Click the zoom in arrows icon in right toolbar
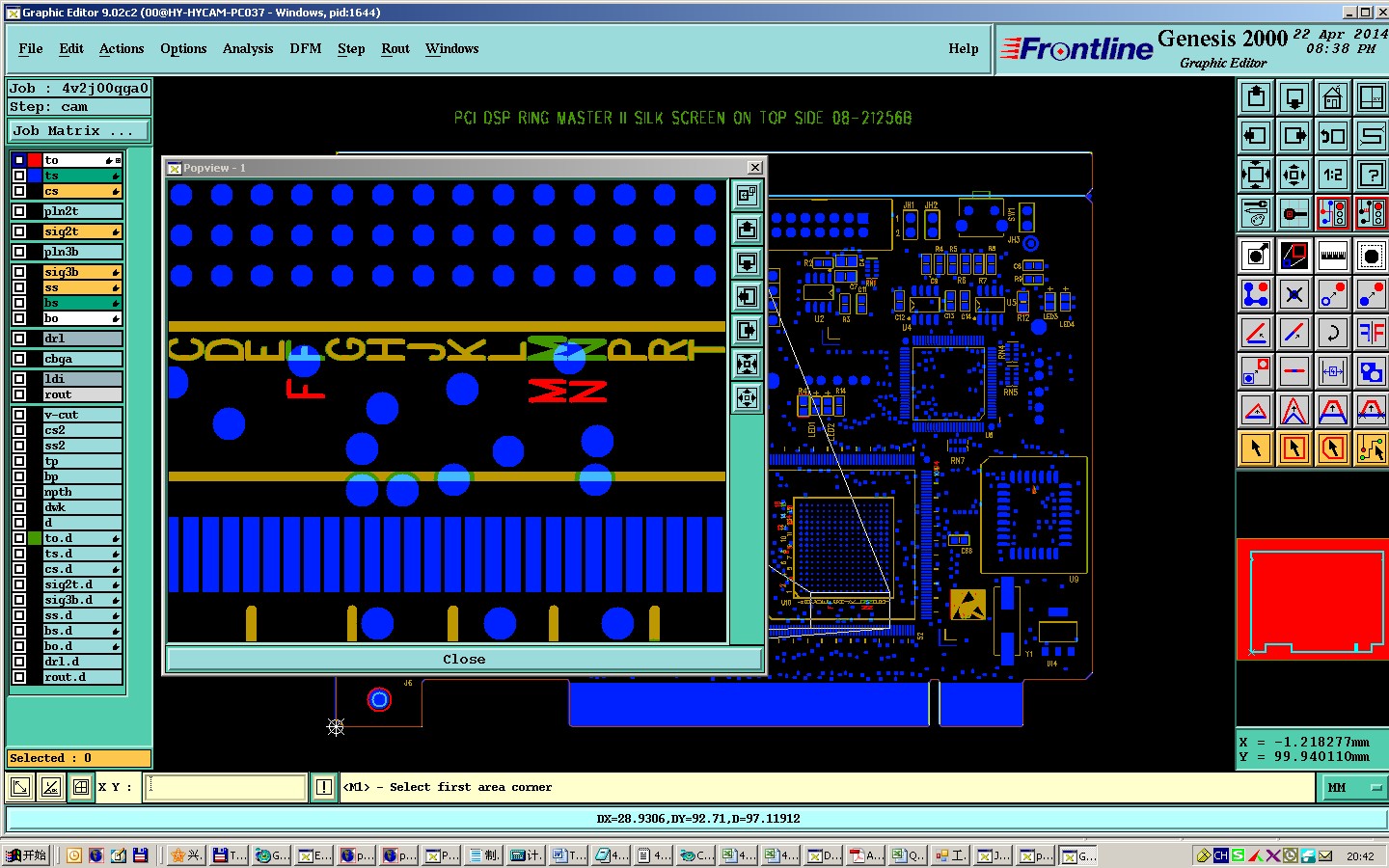 point(1256,175)
